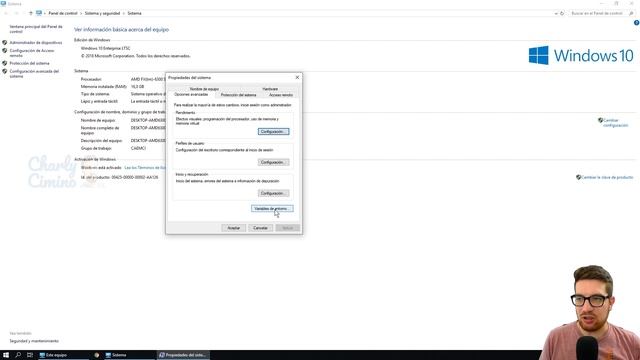Close Propiedades del sistema dialog with X

click(x=297, y=77)
